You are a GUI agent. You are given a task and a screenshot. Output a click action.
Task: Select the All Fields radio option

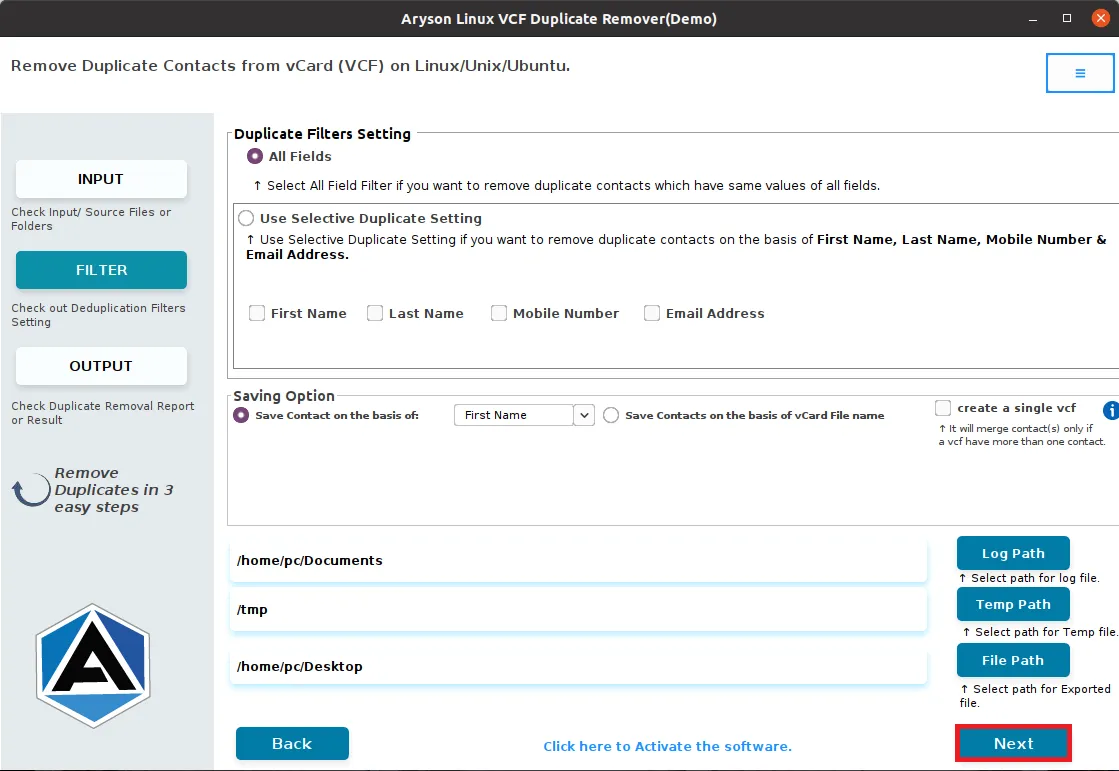coord(255,156)
